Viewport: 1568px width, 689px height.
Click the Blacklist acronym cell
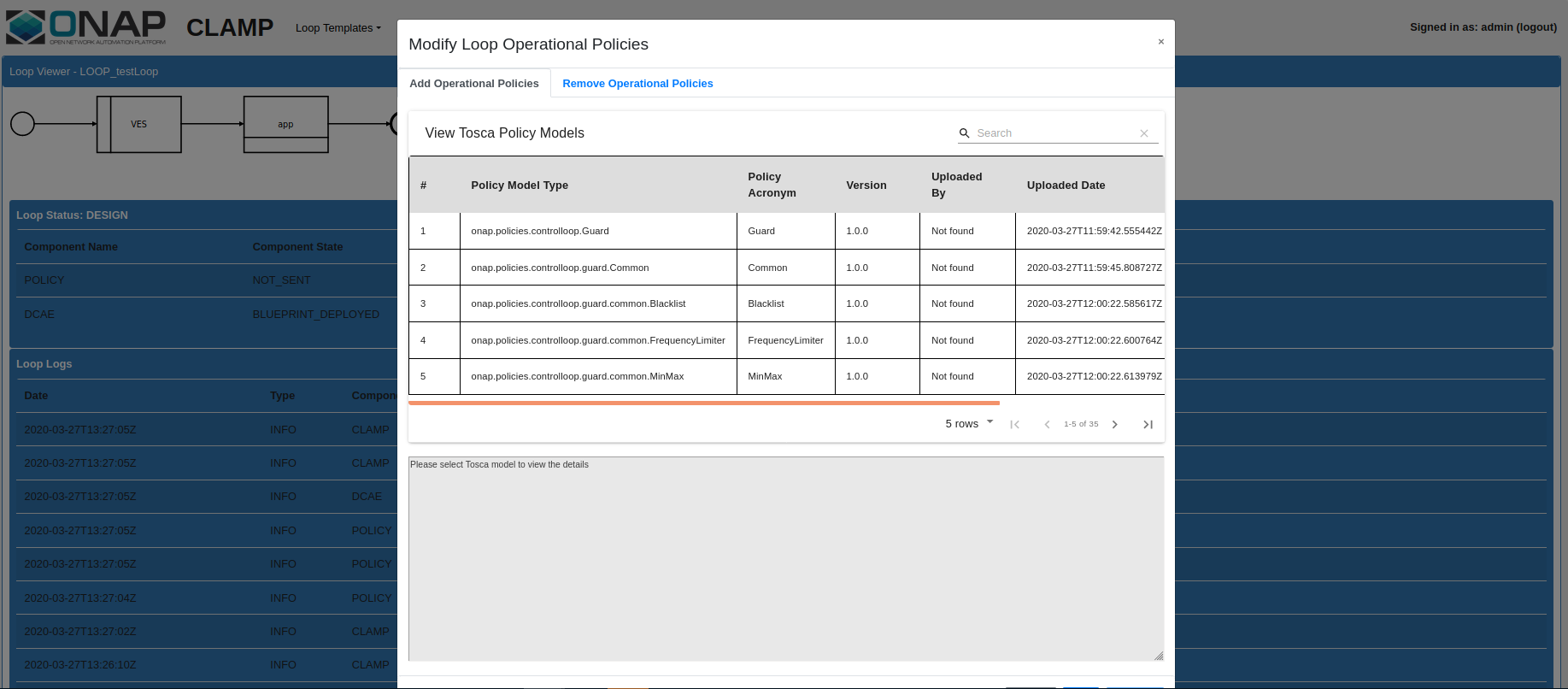tap(785, 303)
